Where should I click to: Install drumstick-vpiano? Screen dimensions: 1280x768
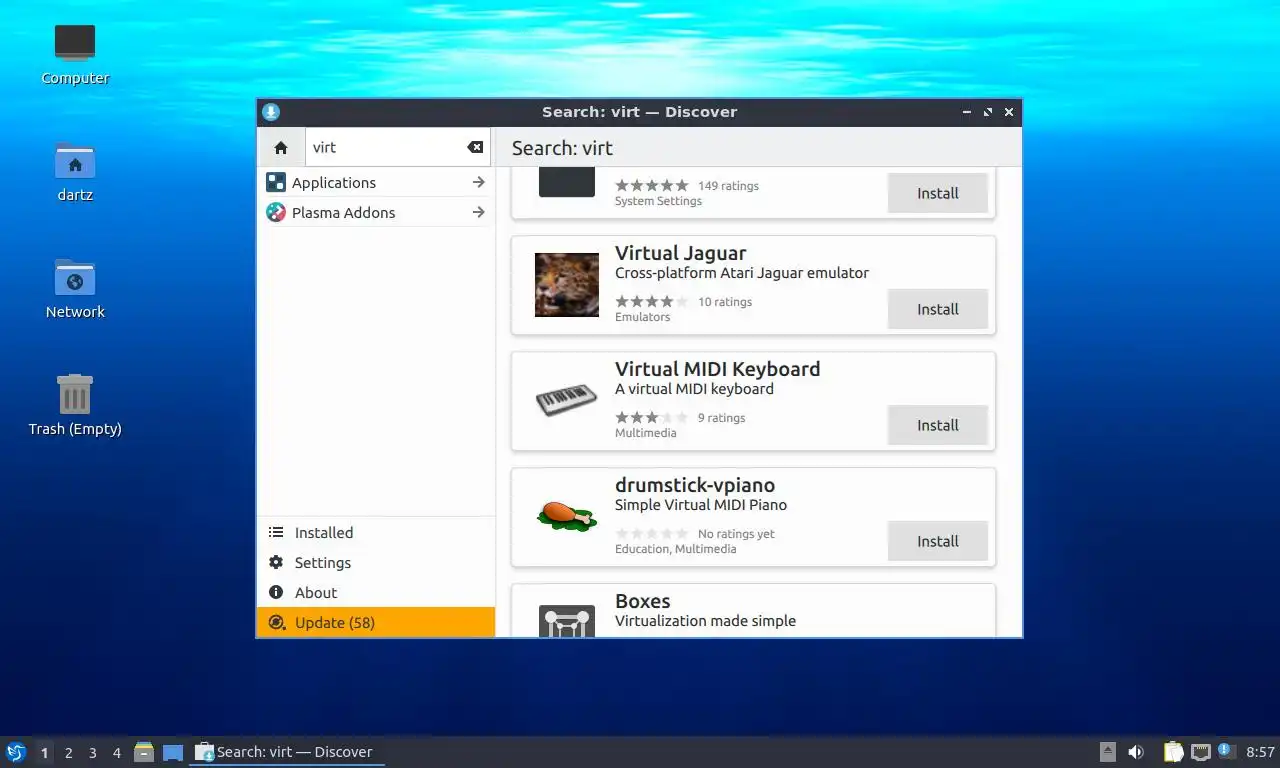938,541
